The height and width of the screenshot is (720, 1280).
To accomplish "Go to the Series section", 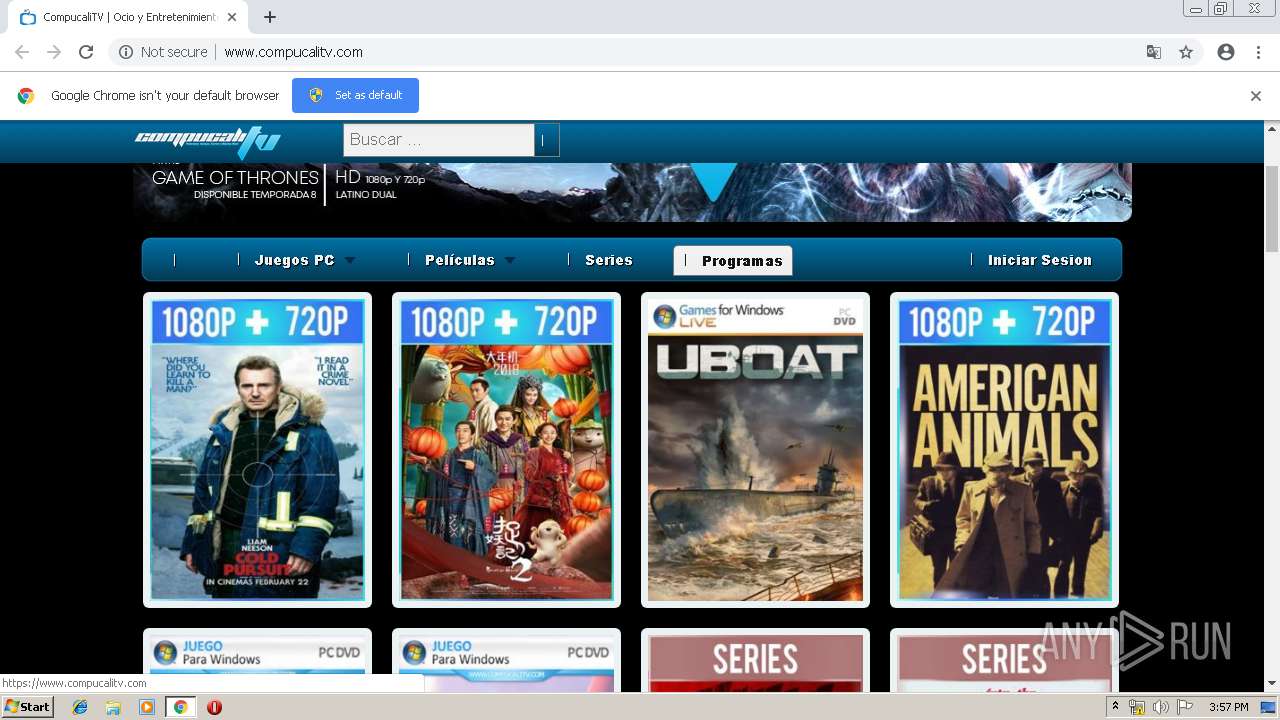I will click(x=608, y=260).
